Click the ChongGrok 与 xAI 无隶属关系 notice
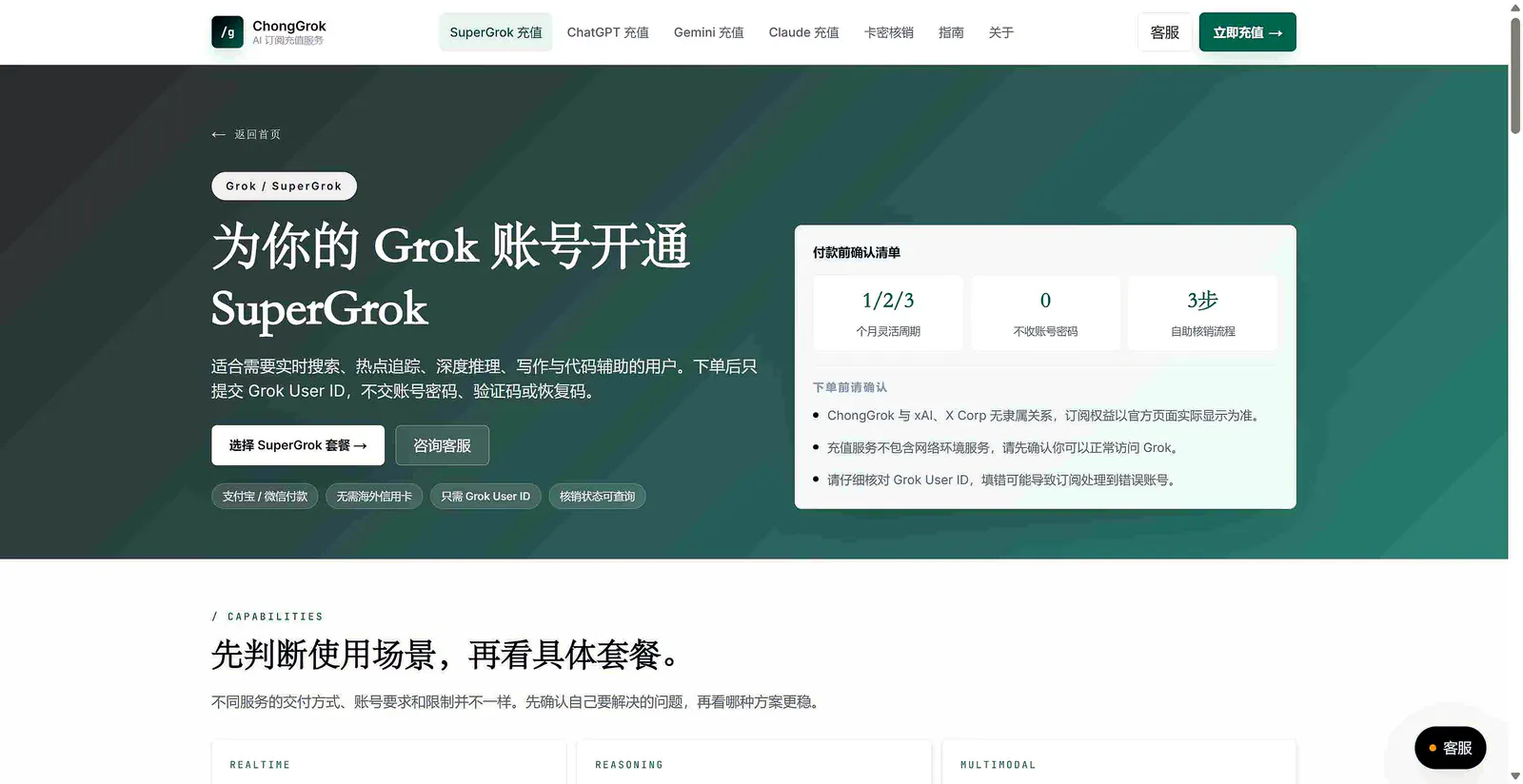 (x=1044, y=416)
